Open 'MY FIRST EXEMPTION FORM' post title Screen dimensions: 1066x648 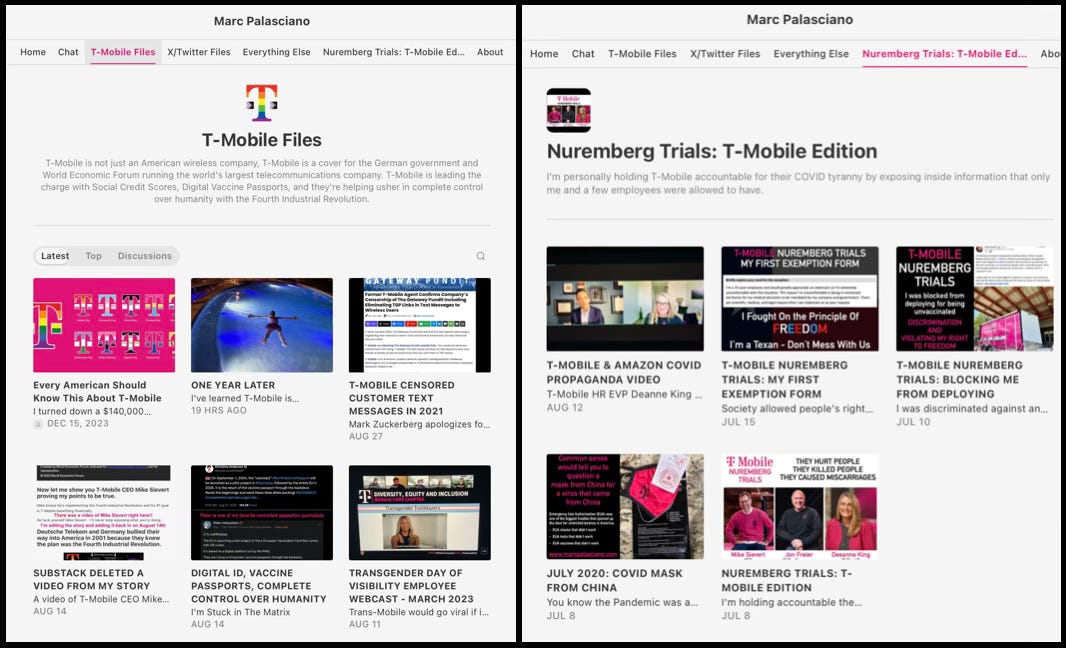(785, 379)
